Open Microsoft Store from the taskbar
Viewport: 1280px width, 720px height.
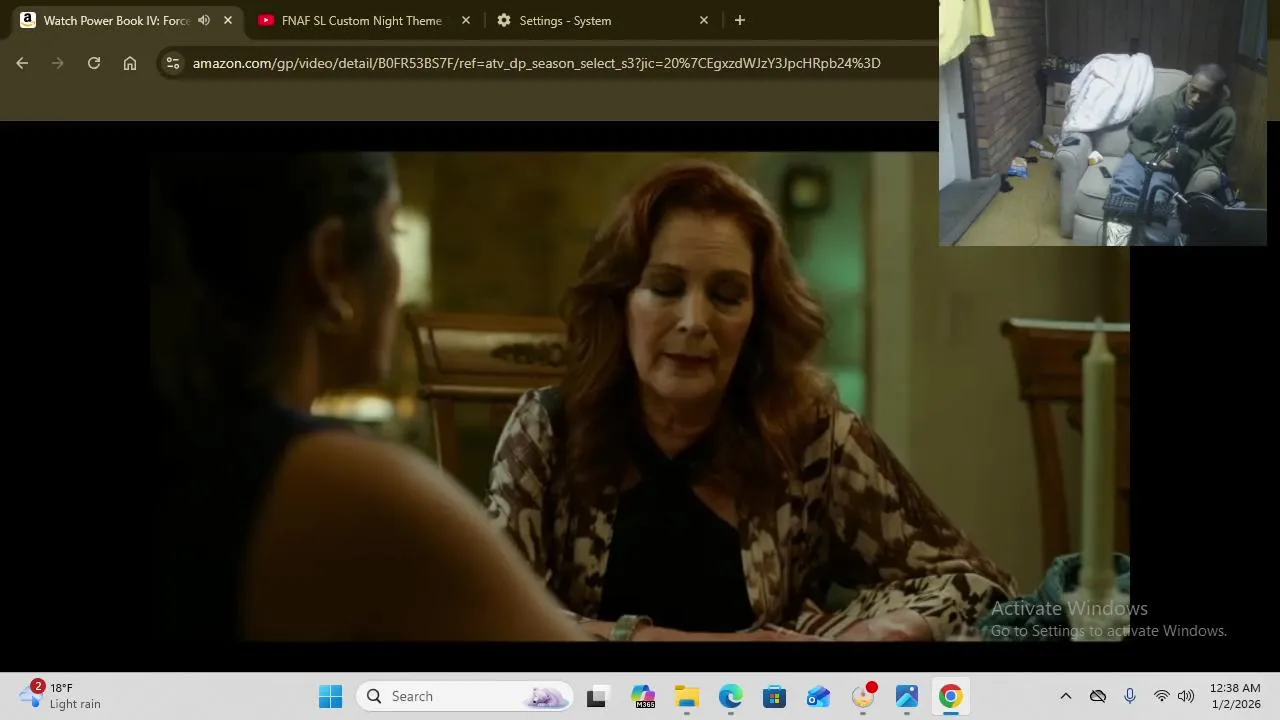coord(775,696)
